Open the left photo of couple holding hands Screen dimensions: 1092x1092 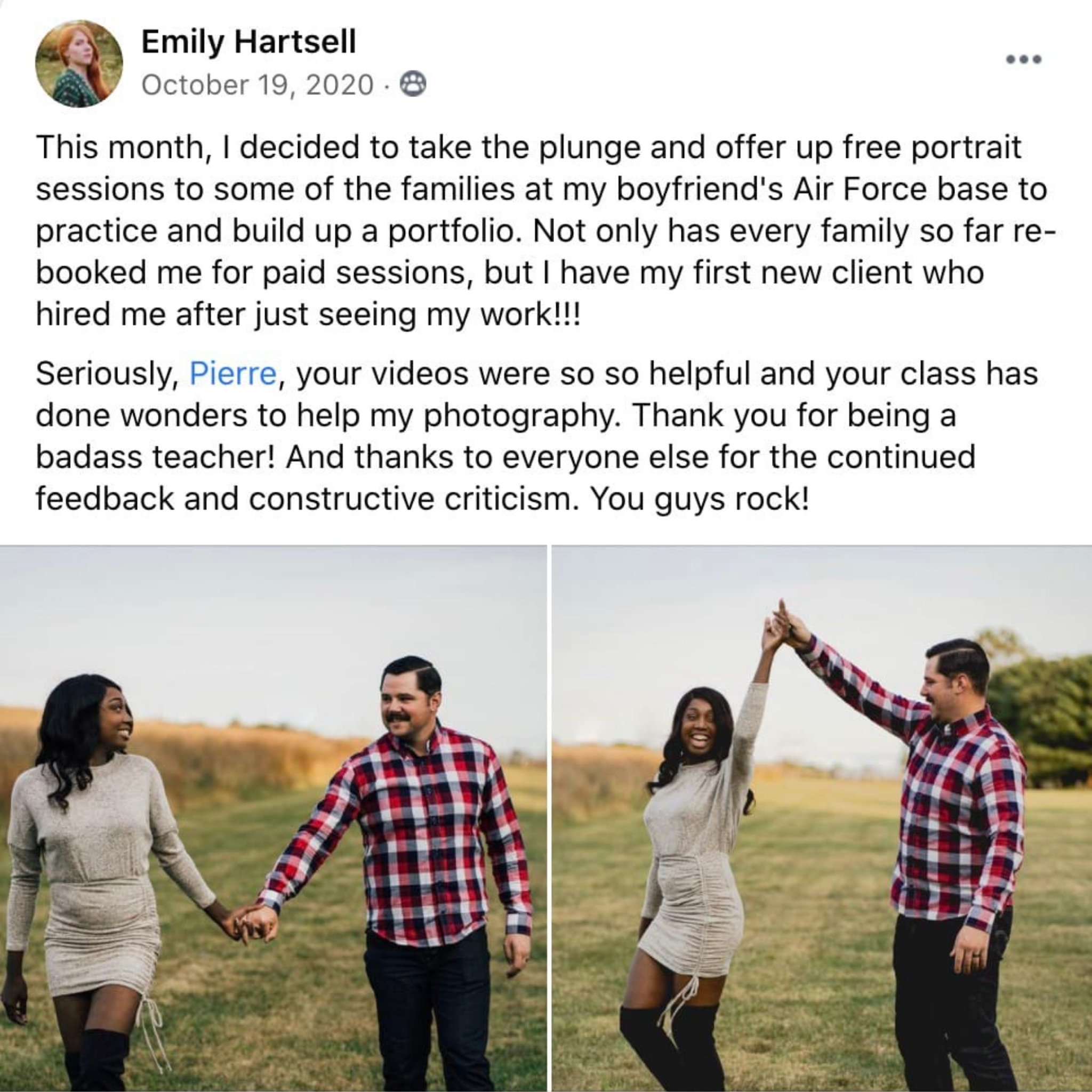point(273,818)
